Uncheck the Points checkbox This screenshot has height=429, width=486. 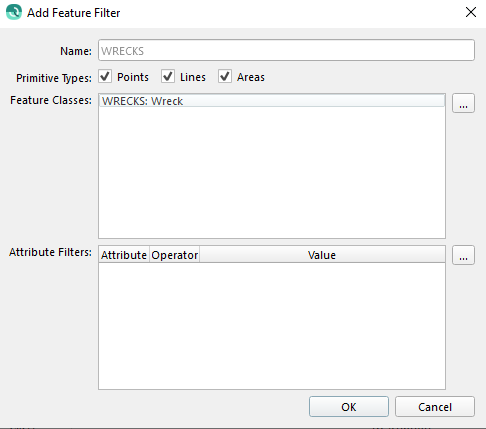tap(105, 77)
